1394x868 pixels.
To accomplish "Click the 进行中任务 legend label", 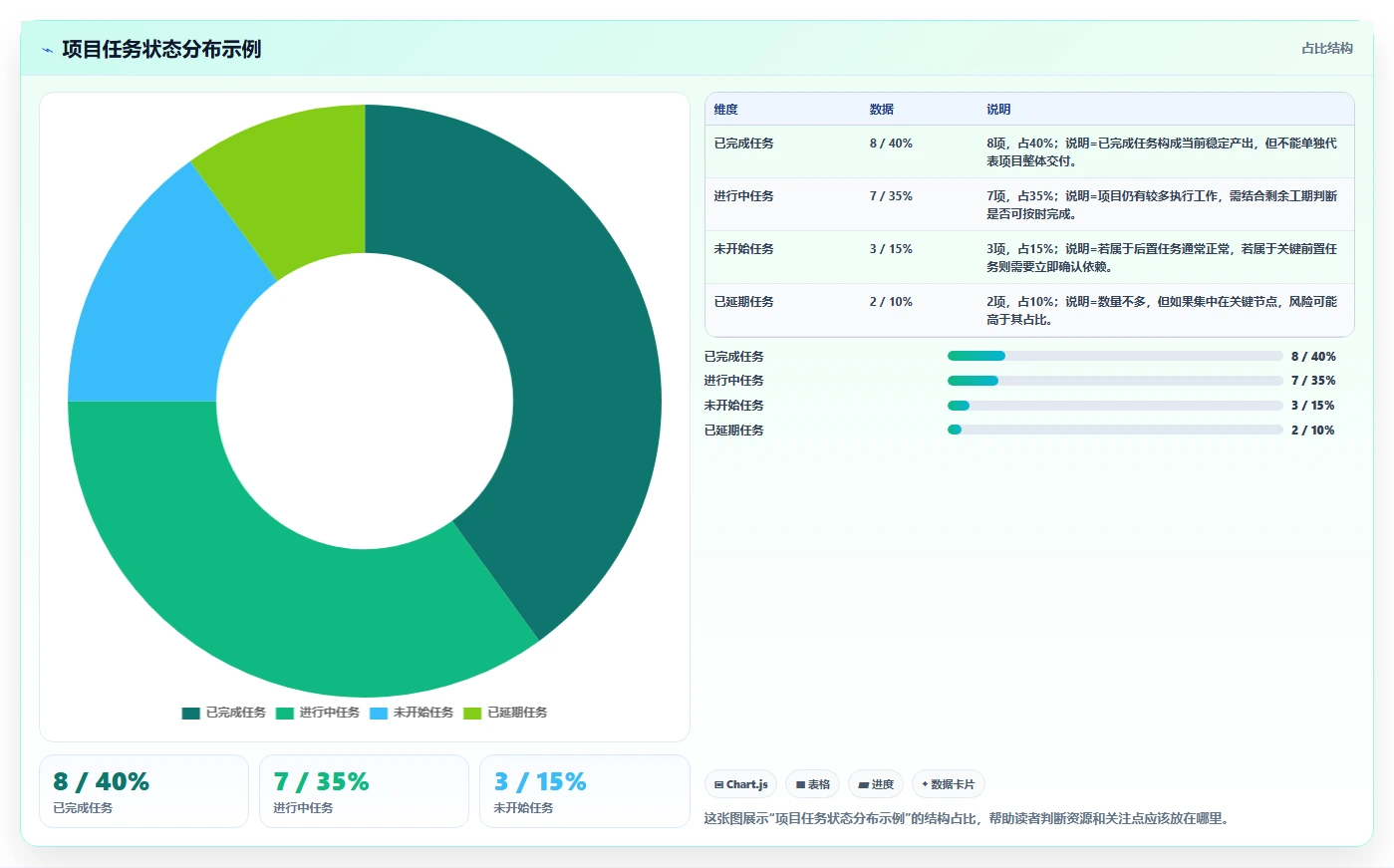I will tap(330, 713).
